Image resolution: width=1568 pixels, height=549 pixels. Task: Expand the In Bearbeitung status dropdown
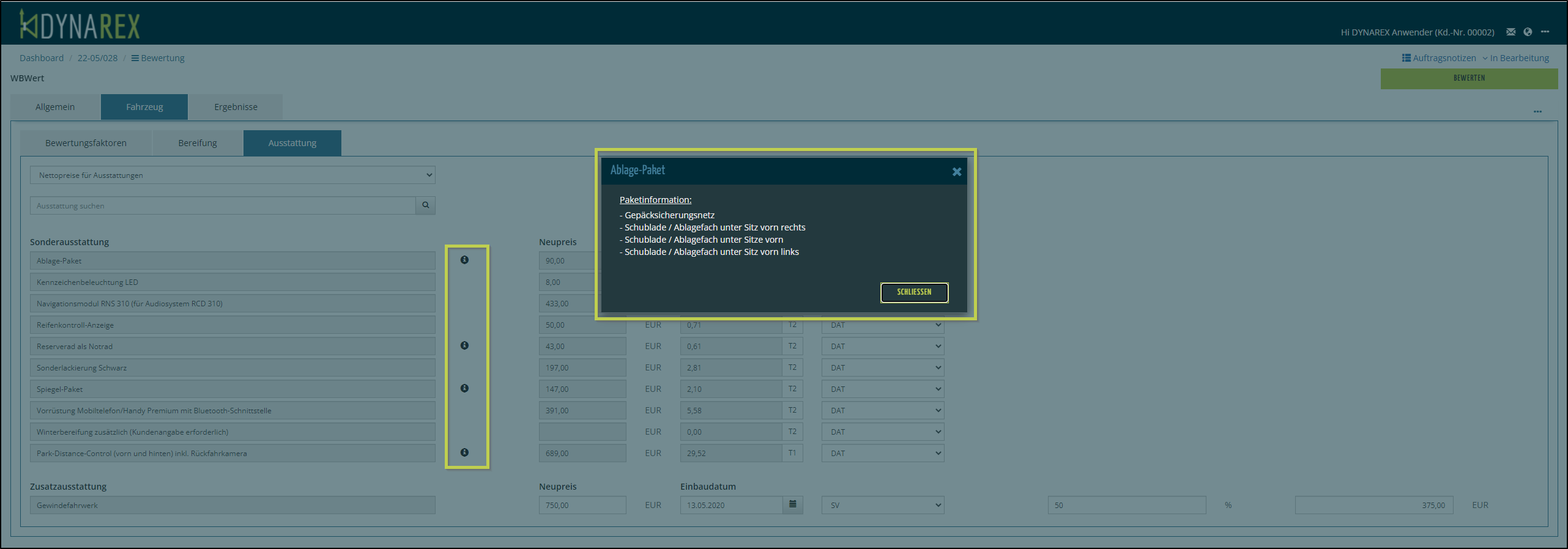(x=1515, y=58)
